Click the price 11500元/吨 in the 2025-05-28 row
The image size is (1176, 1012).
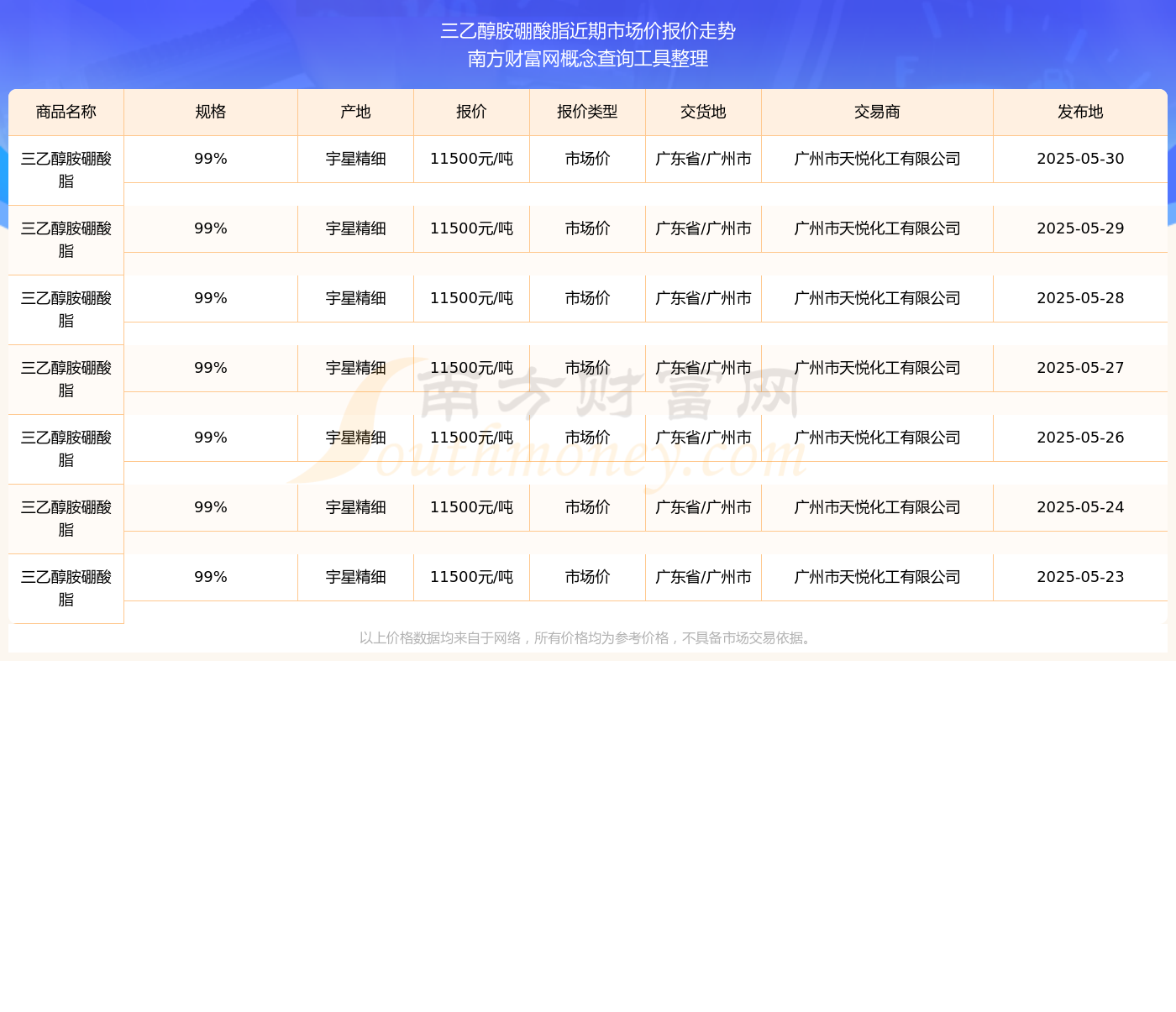pyautogui.click(x=472, y=298)
